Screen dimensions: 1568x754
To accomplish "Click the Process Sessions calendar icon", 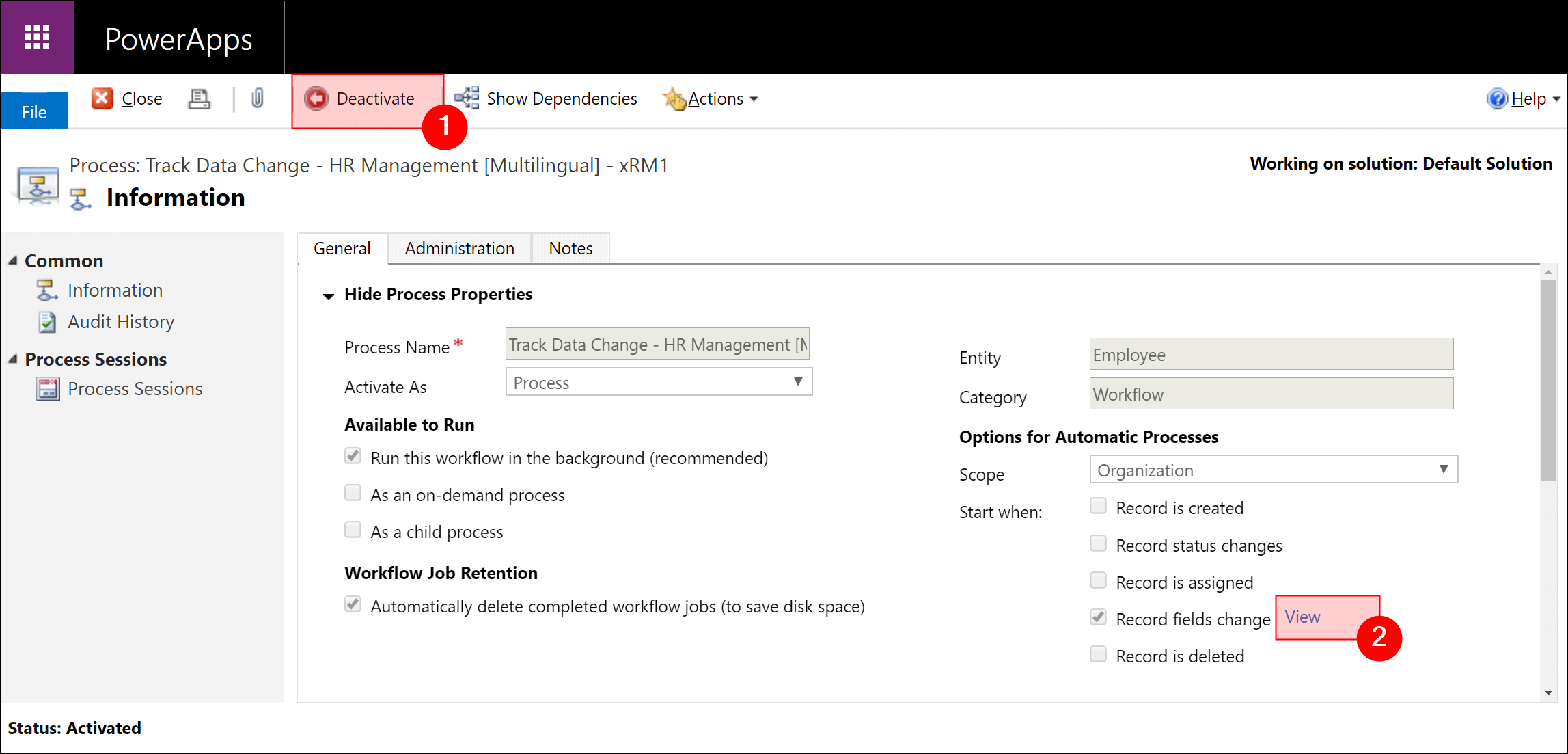I will pos(47,388).
